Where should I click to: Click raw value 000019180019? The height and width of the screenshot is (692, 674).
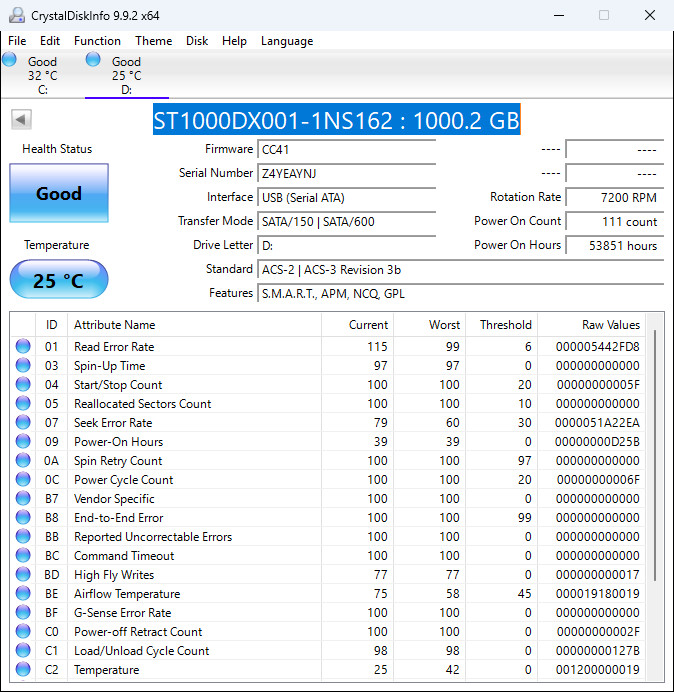(598, 593)
